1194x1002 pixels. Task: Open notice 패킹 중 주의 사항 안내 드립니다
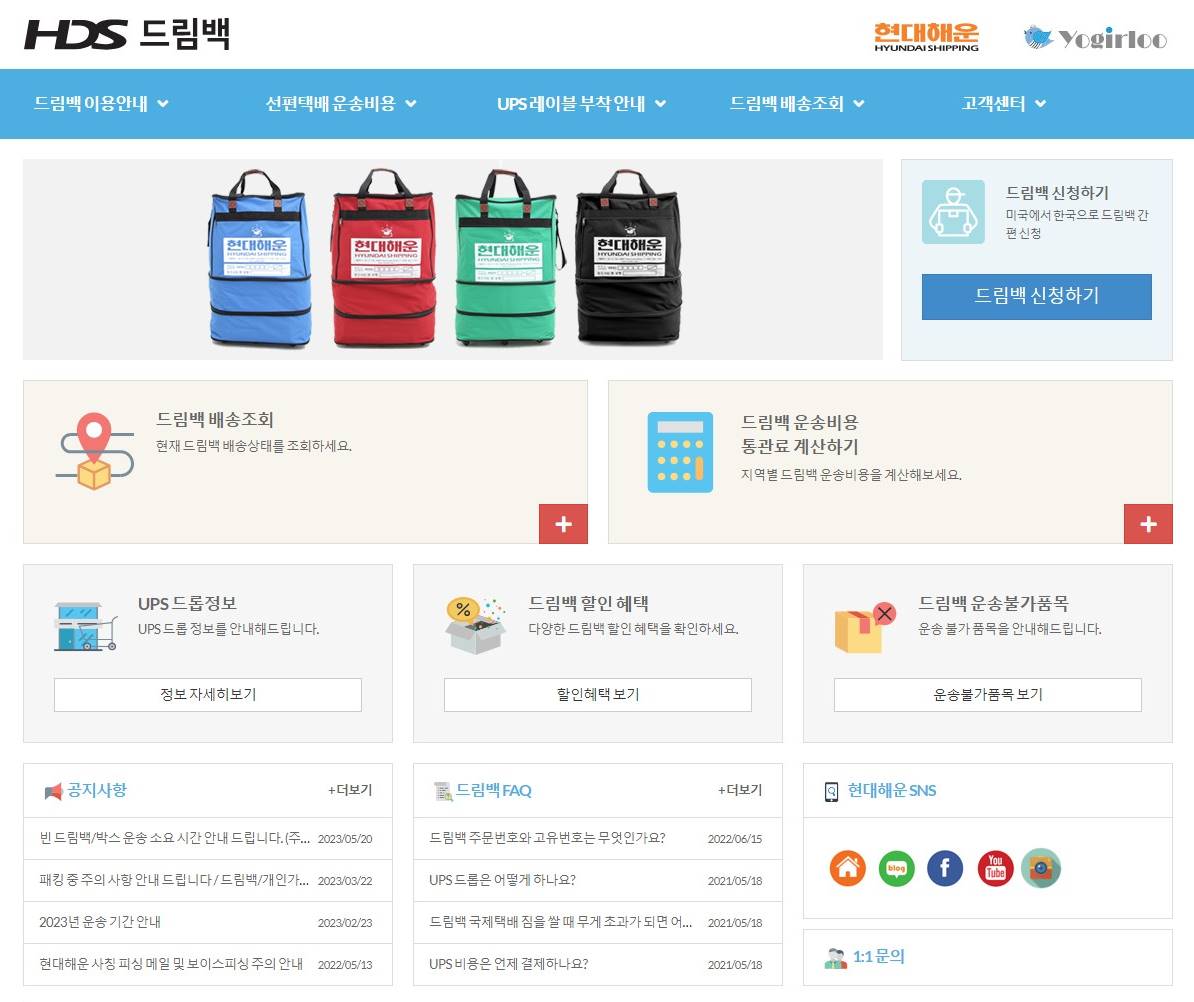tap(174, 880)
